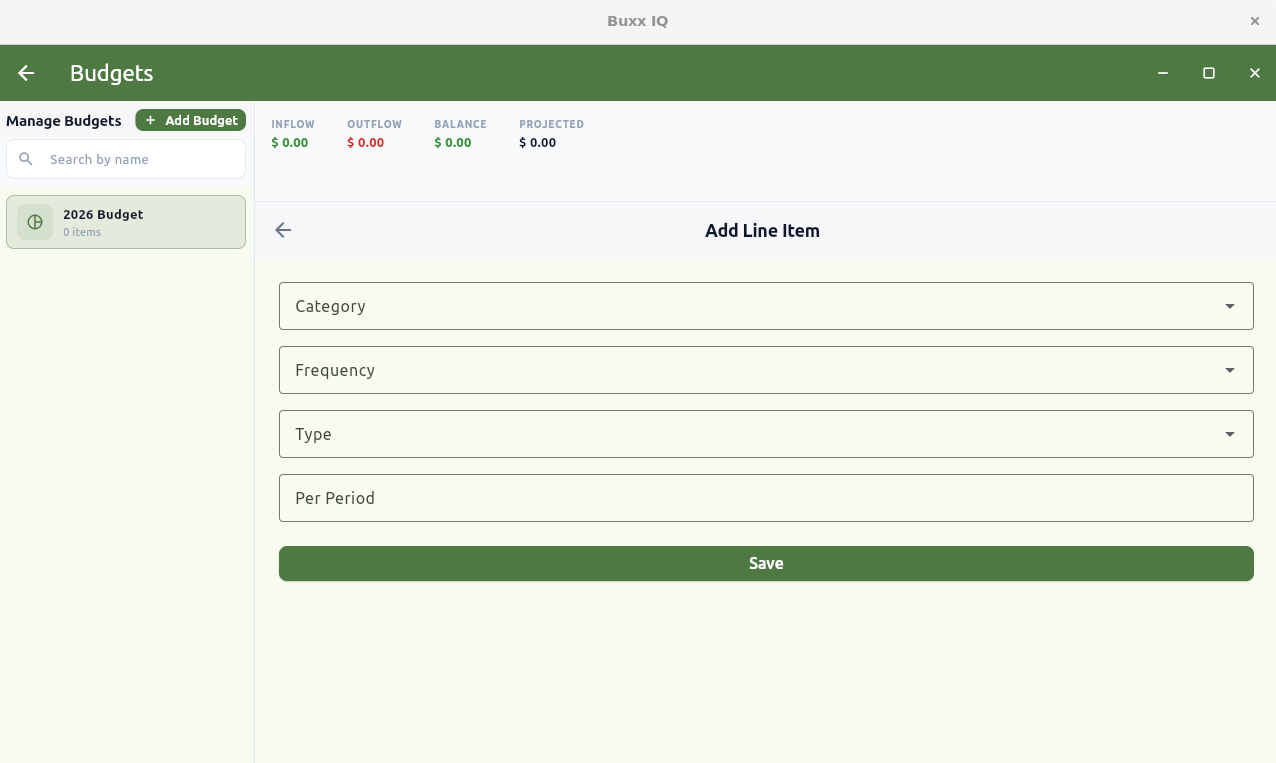This screenshot has height=763, width=1276.
Task: Click the pie chart icon of 2026 Budget
Action: pos(35,222)
